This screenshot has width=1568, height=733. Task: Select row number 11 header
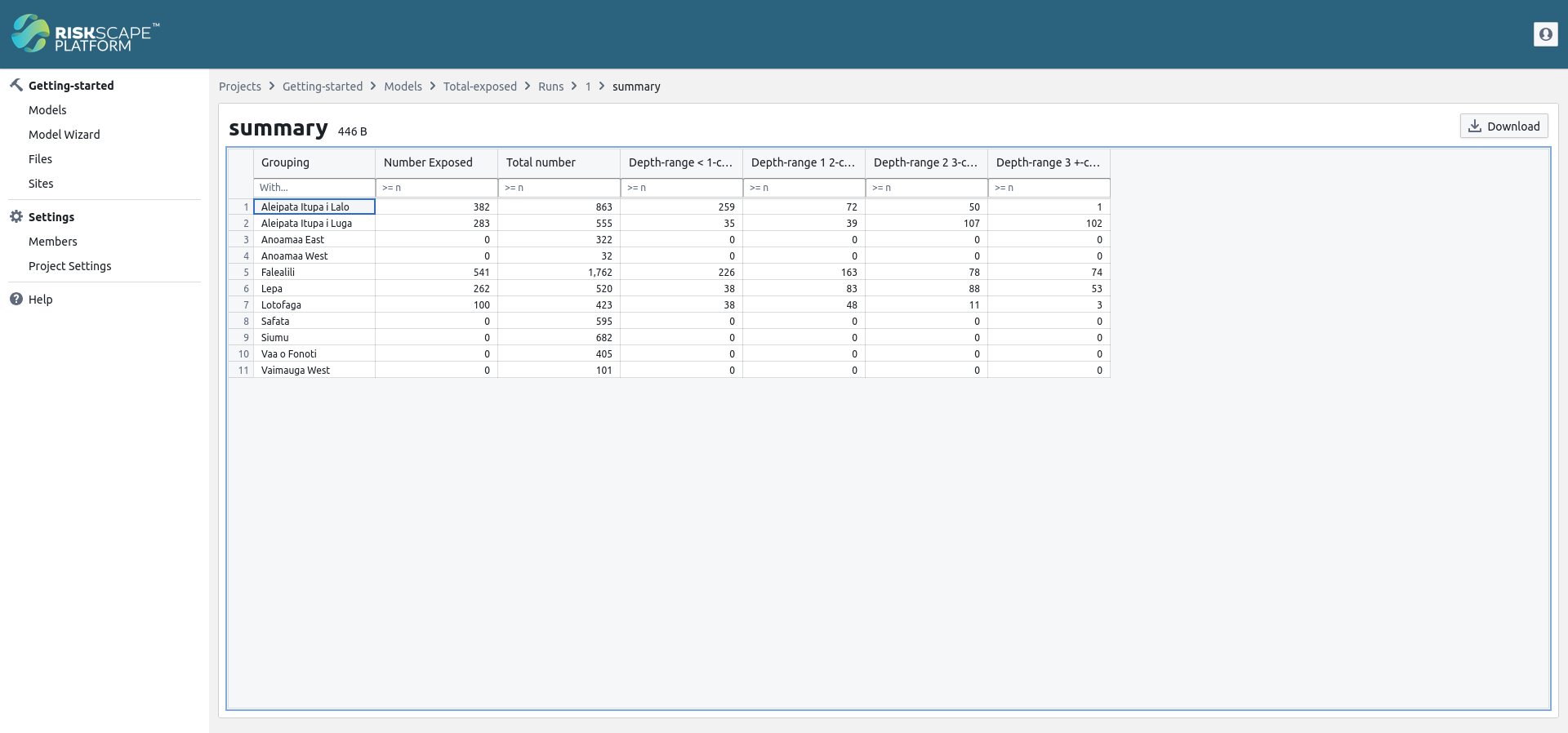pos(241,371)
